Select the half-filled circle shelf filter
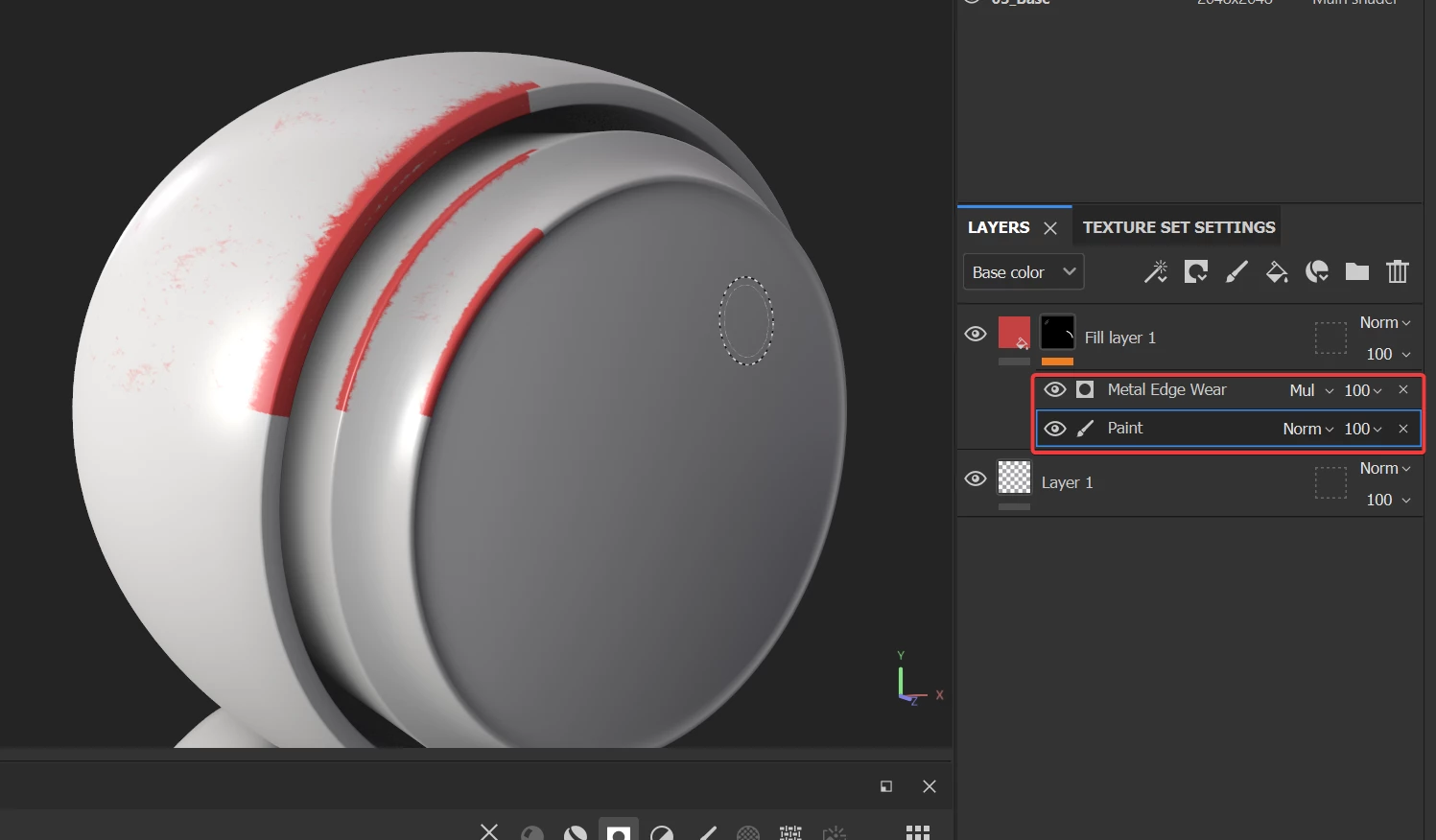 662,832
